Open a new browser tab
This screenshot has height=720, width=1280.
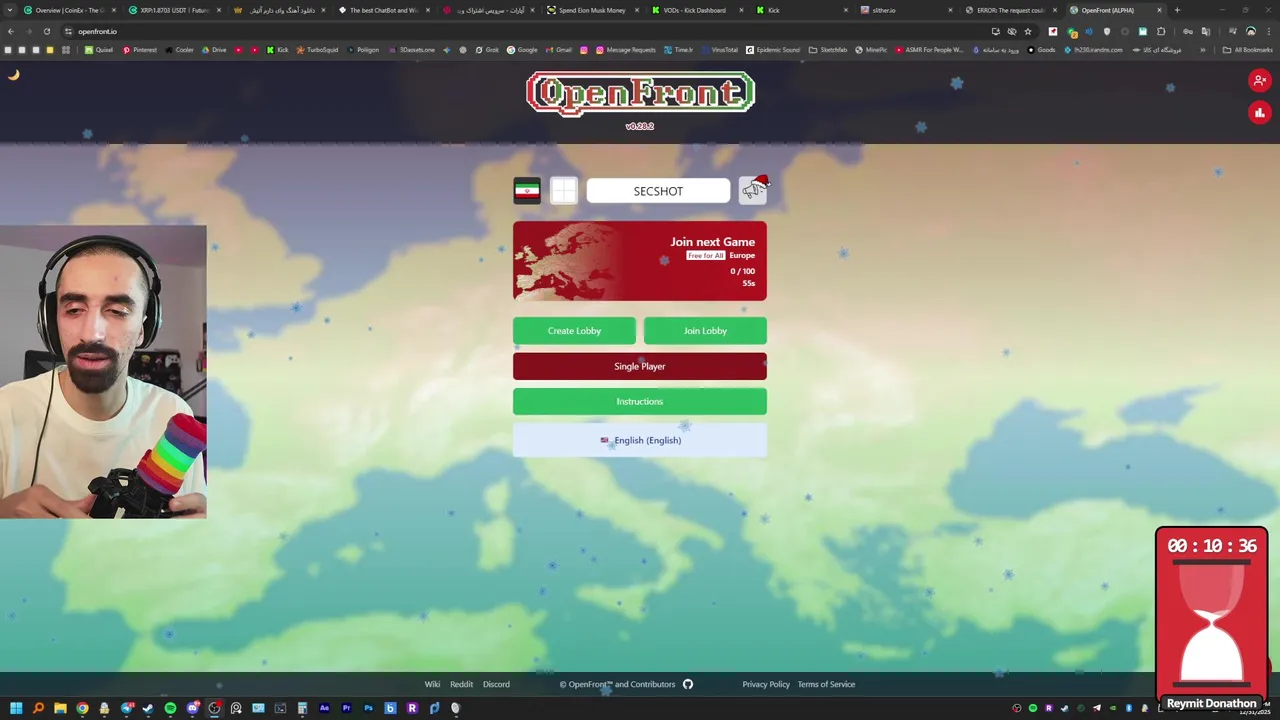pyautogui.click(x=1177, y=10)
